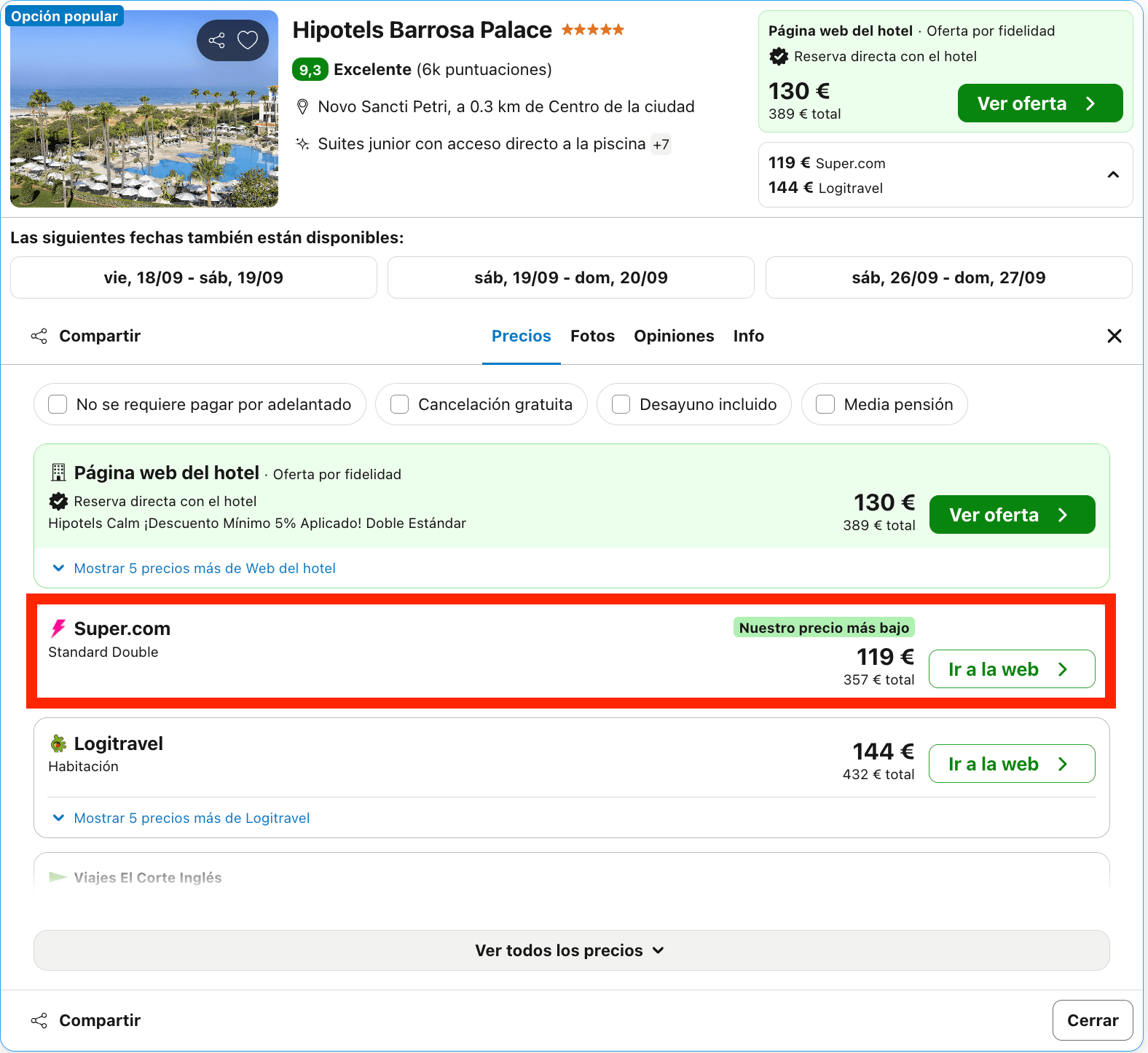Click the share icon in the bottom bar
This screenshot has height=1053, width=1148.
[39, 1020]
